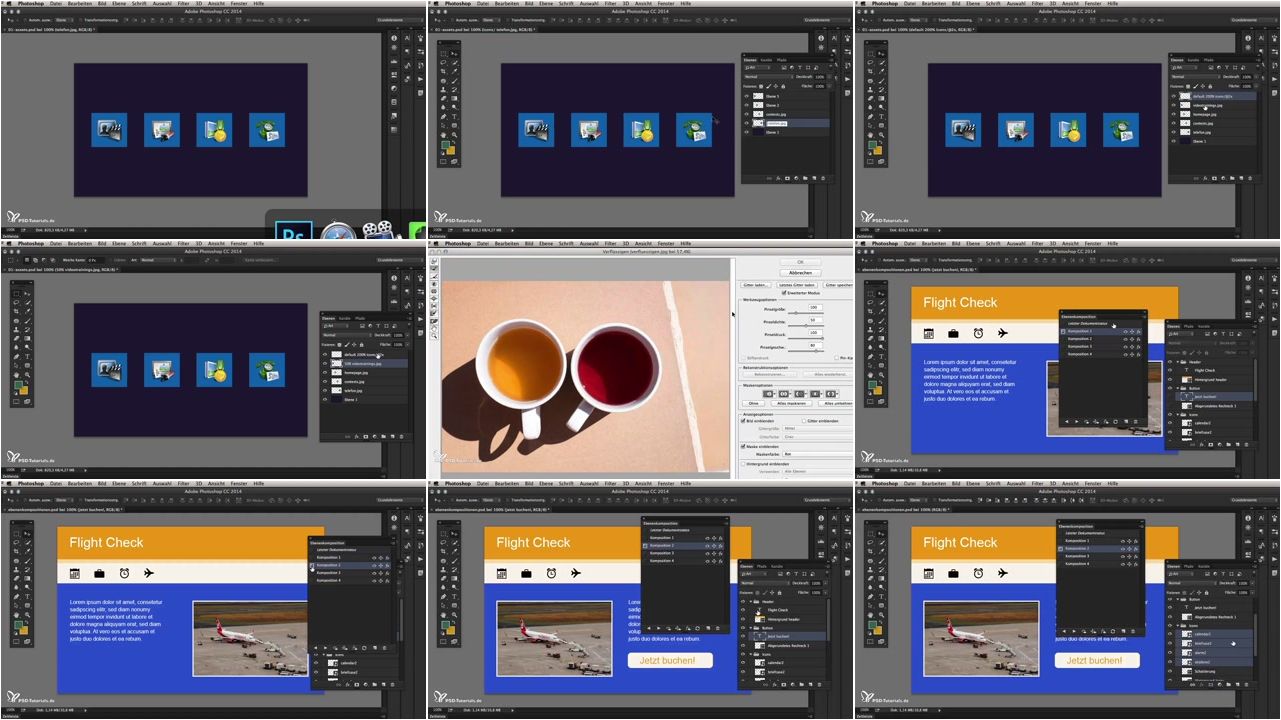Hide contents.jpg layer in top-center Layers panel
Image resolution: width=1281 pixels, height=720 pixels.
(x=746, y=114)
